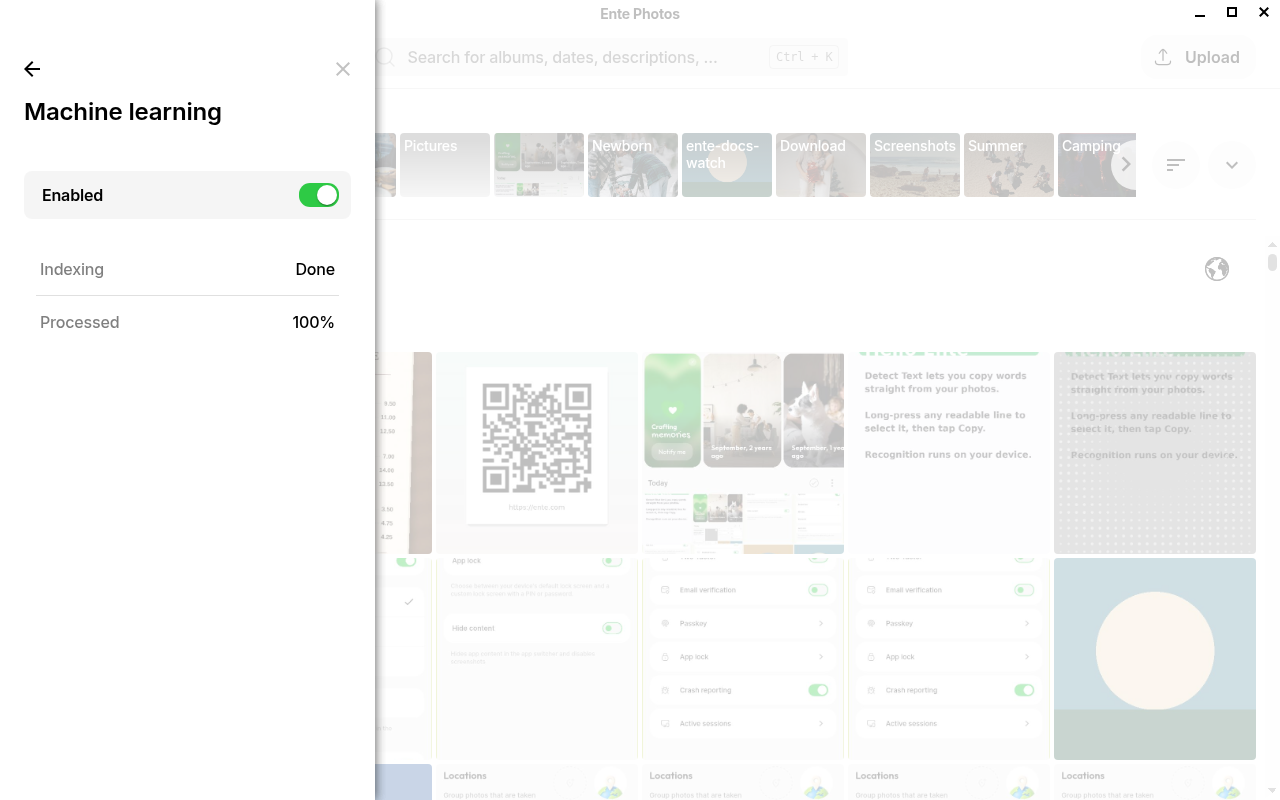
Task: Click the Machine learning heading
Action: (x=123, y=112)
